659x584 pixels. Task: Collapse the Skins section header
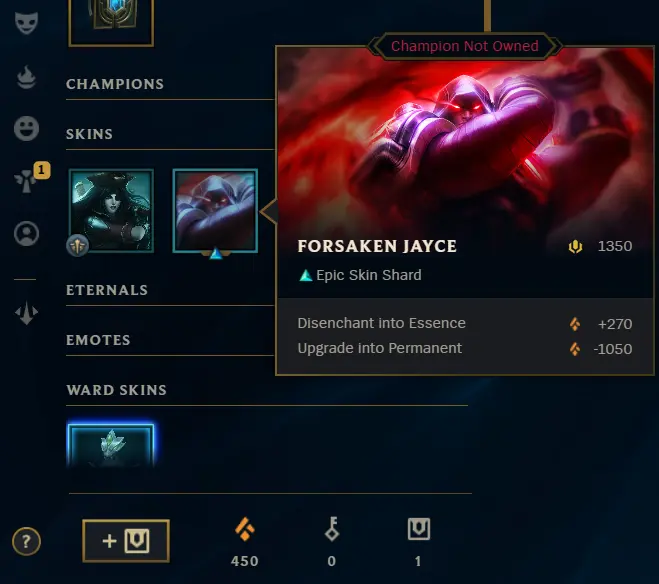(89, 134)
